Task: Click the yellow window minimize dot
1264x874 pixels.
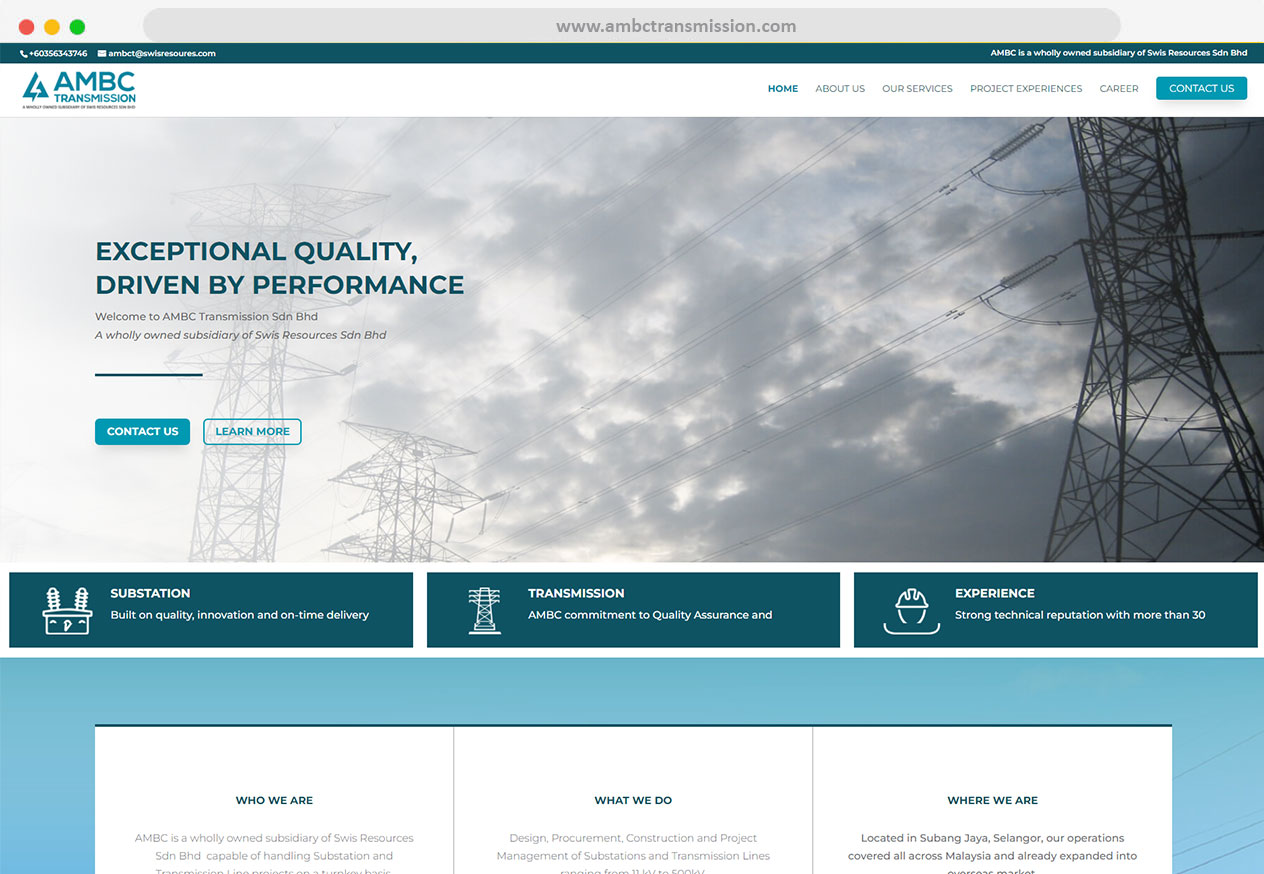Action: tap(52, 27)
